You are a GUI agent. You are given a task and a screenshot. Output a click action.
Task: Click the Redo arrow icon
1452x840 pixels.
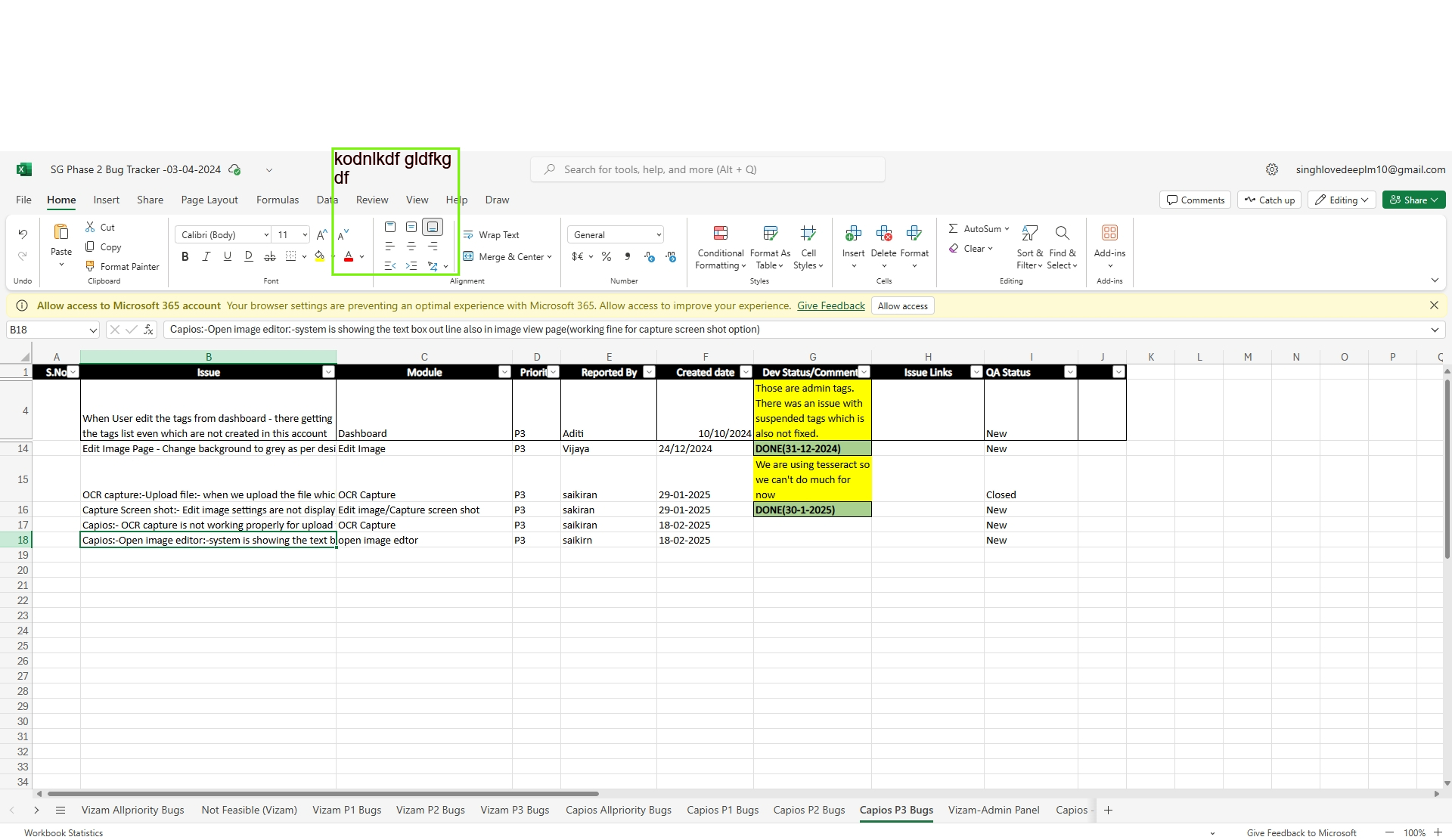click(23, 256)
